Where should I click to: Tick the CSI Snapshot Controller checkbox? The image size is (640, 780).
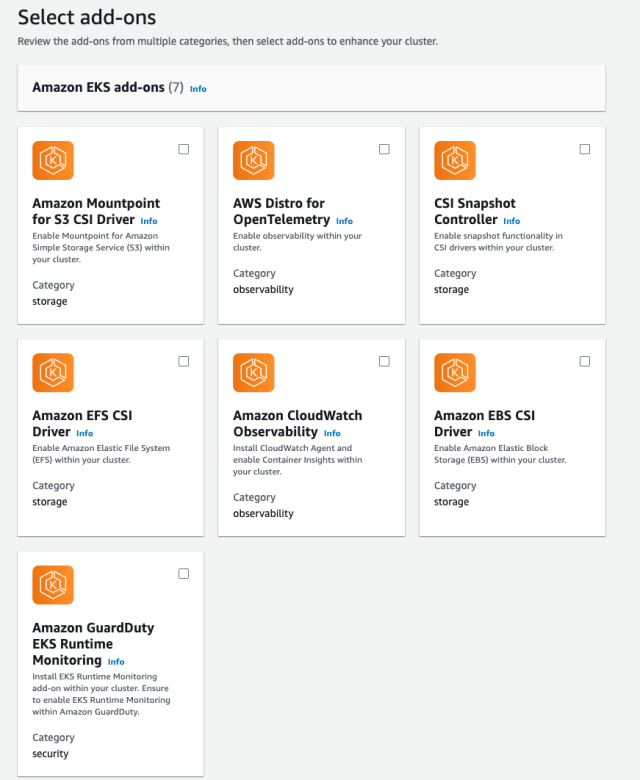pyautogui.click(x=585, y=149)
